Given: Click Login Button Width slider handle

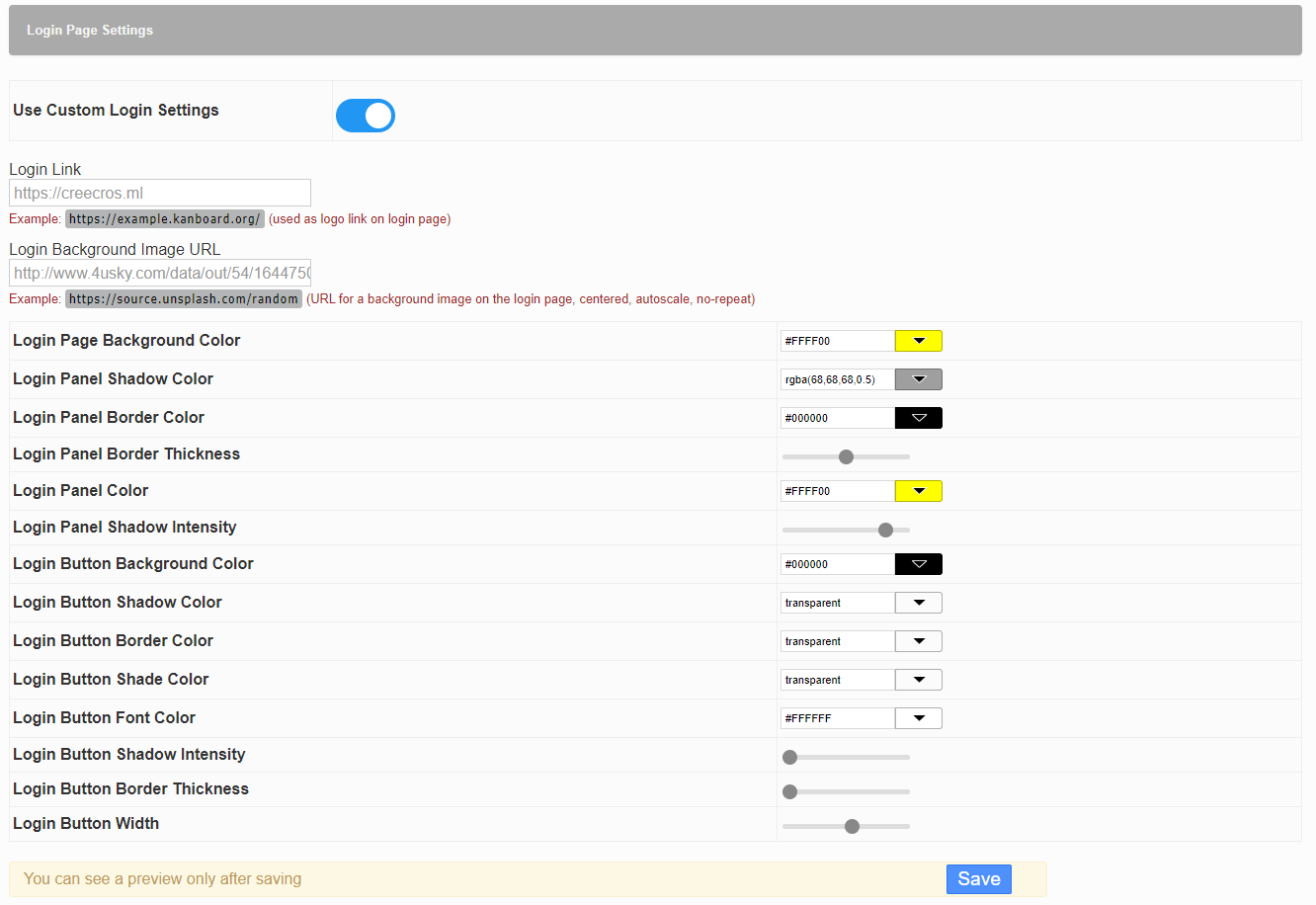Looking at the screenshot, I should [852, 826].
